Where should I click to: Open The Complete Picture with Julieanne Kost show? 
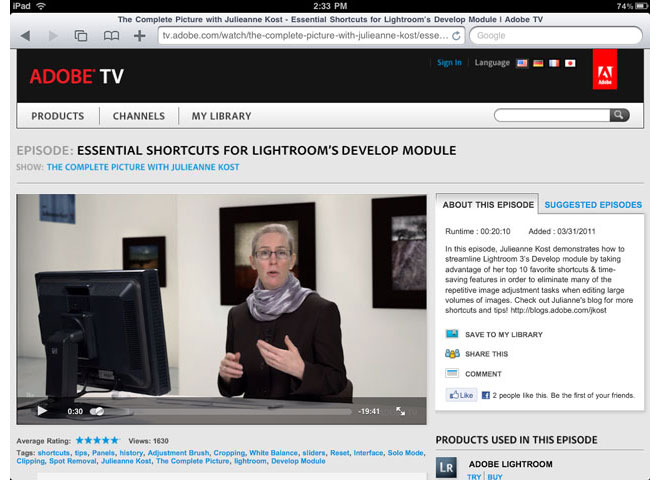click(x=143, y=167)
